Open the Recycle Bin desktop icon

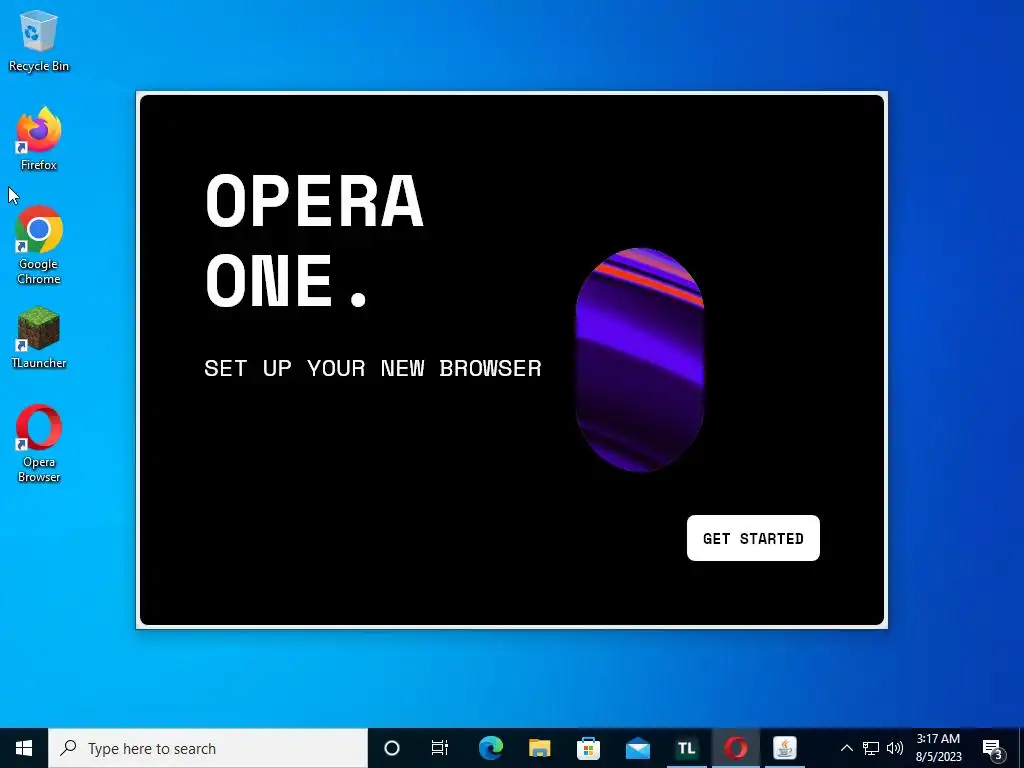pyautogui.click(x=39, y=40)
